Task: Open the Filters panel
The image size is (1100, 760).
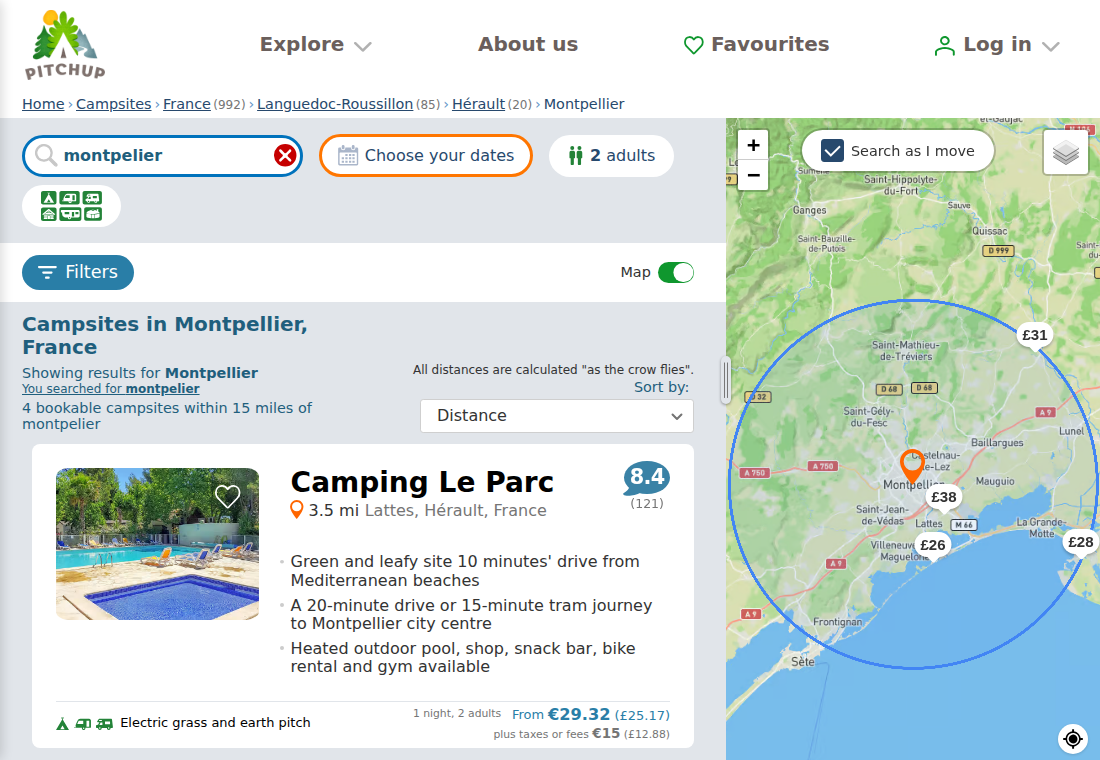Action: click(x=78, y=272)
